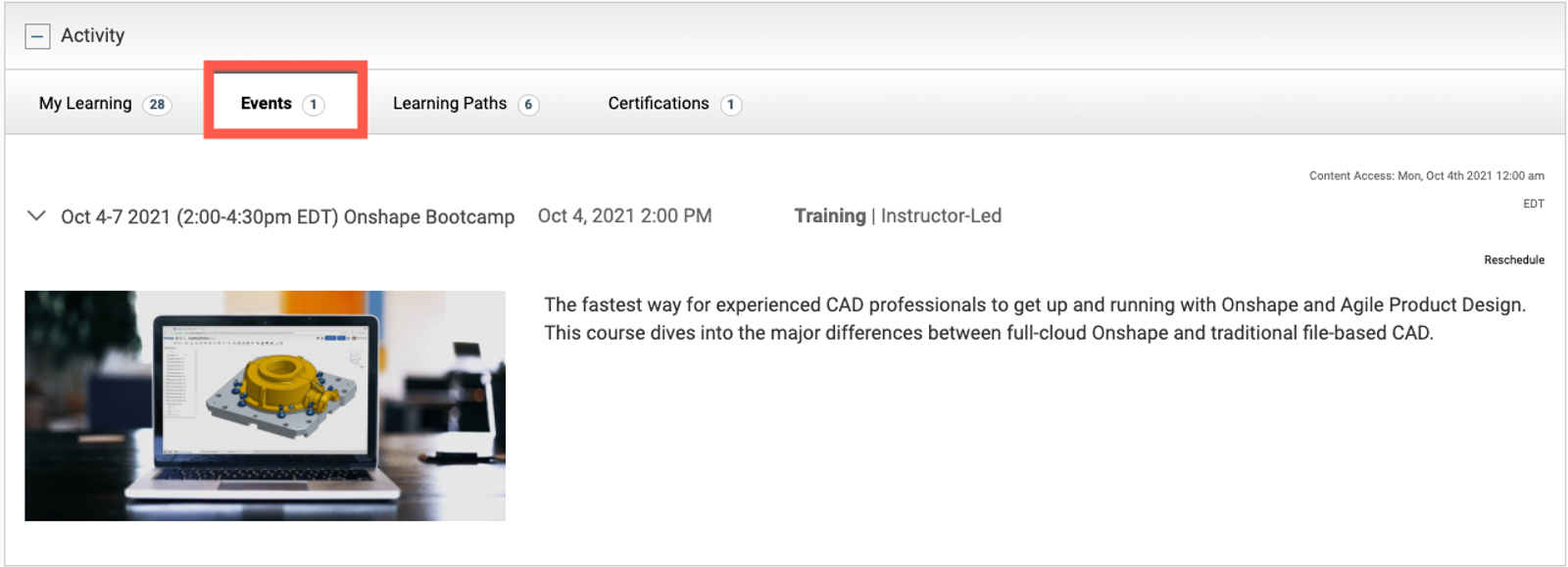Open the laptop CAD model thumbnail

265,405
